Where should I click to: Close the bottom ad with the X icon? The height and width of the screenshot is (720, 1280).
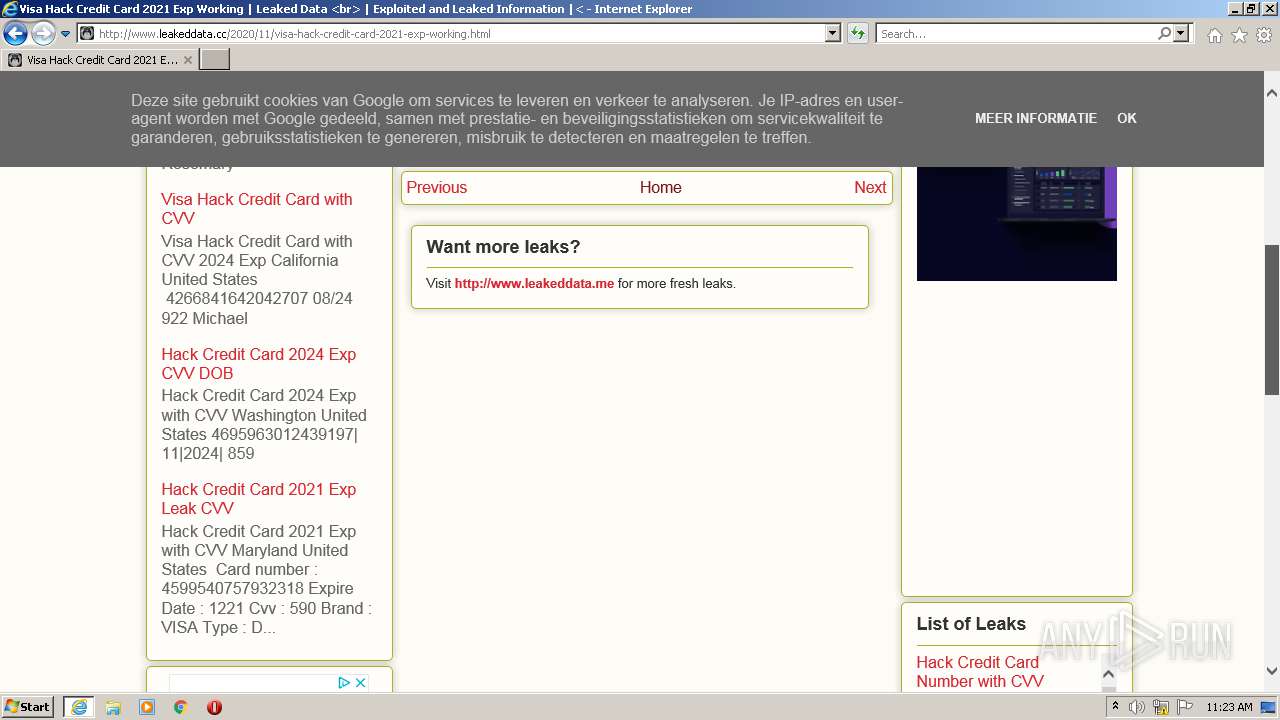361,682
